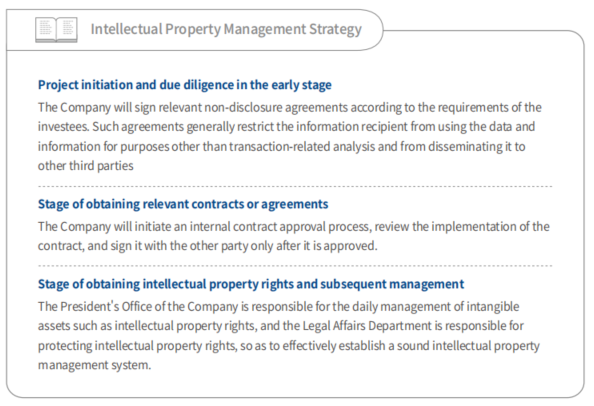The height and width of the screenshot is (406, 594).
Task: Click the word 'investees' in first paragraph
Action: [x=63, y=126]
